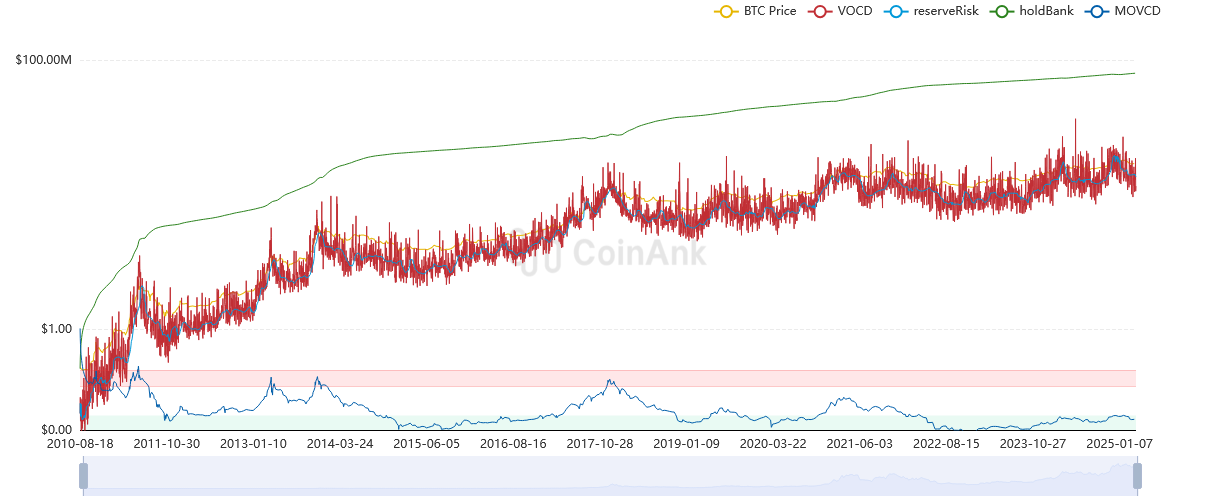Select the 2010-08-18 start date label
Viewport: 1216px width, 500px height.
click(80, 443)
